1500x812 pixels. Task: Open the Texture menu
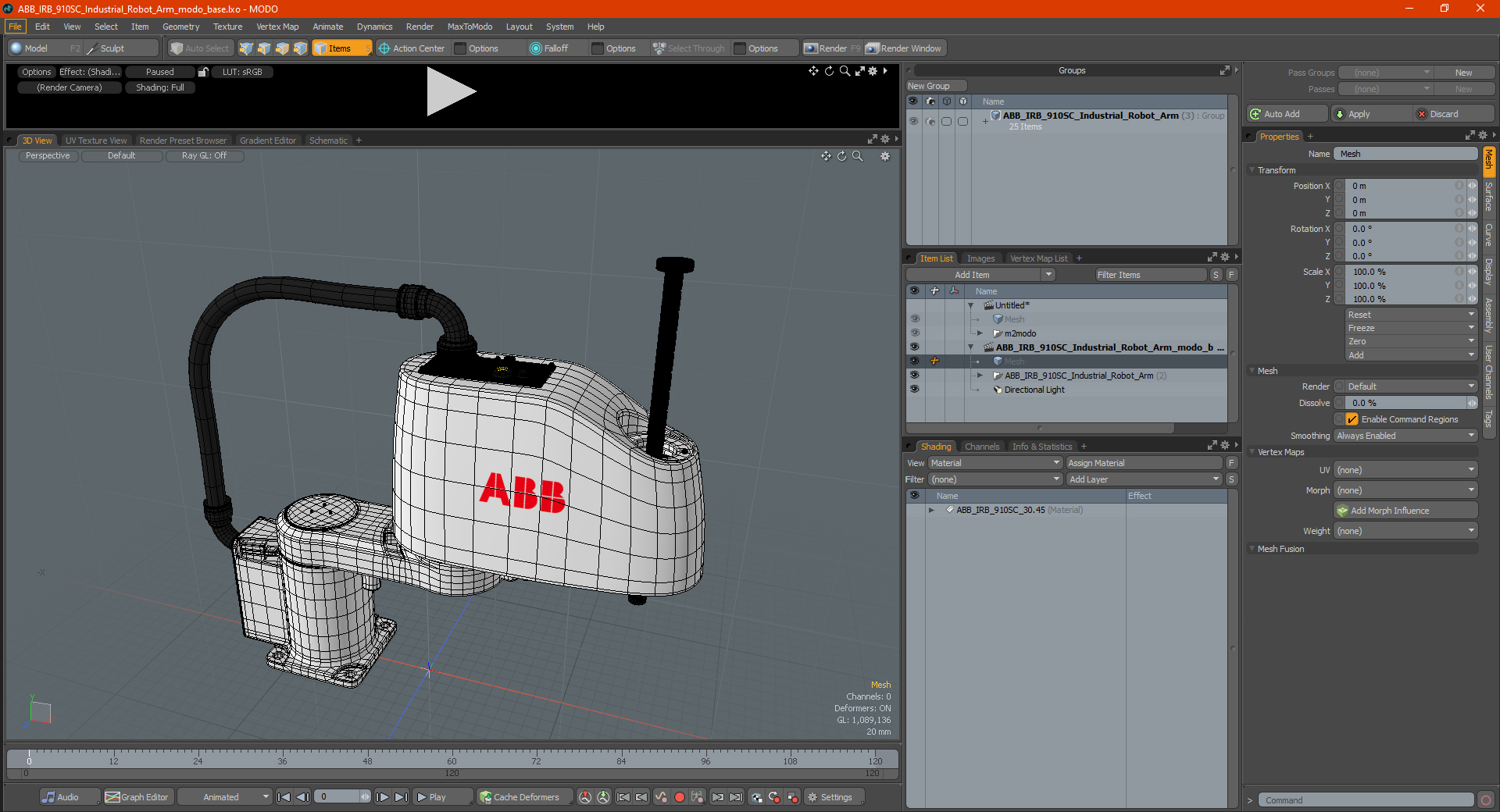[x=227, y=27]
